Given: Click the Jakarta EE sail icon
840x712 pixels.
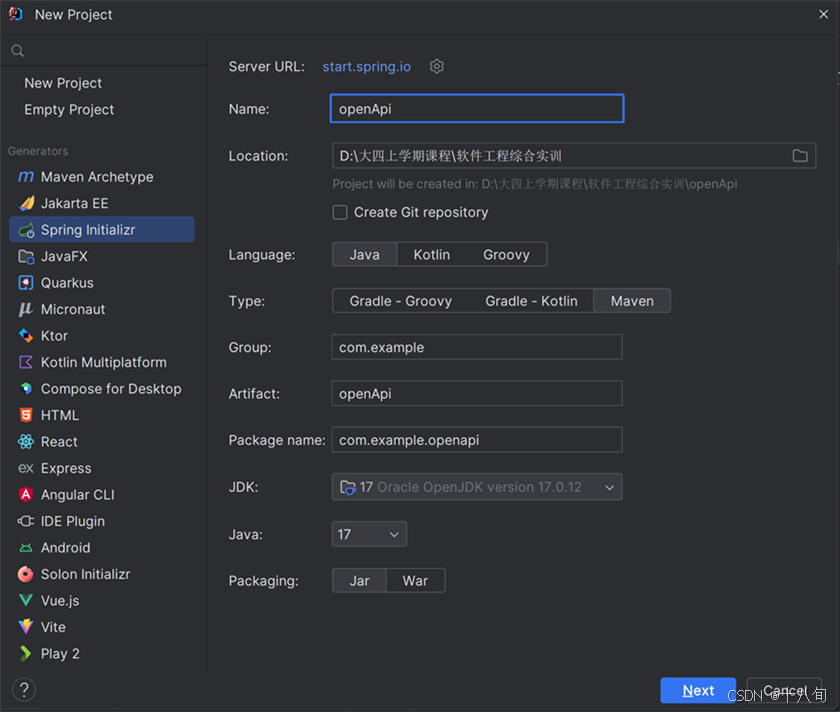Looking at the screenshot, I should tap(26, 204).
